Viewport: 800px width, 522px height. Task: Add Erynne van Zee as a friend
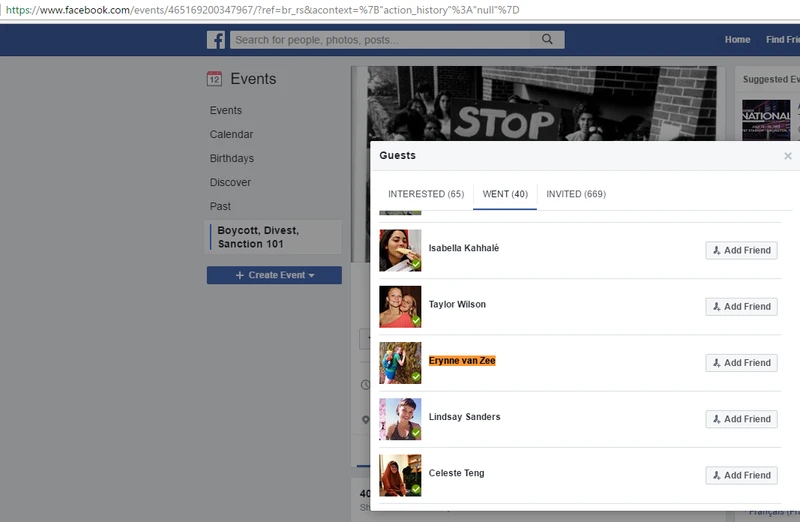tap(741, 363)
